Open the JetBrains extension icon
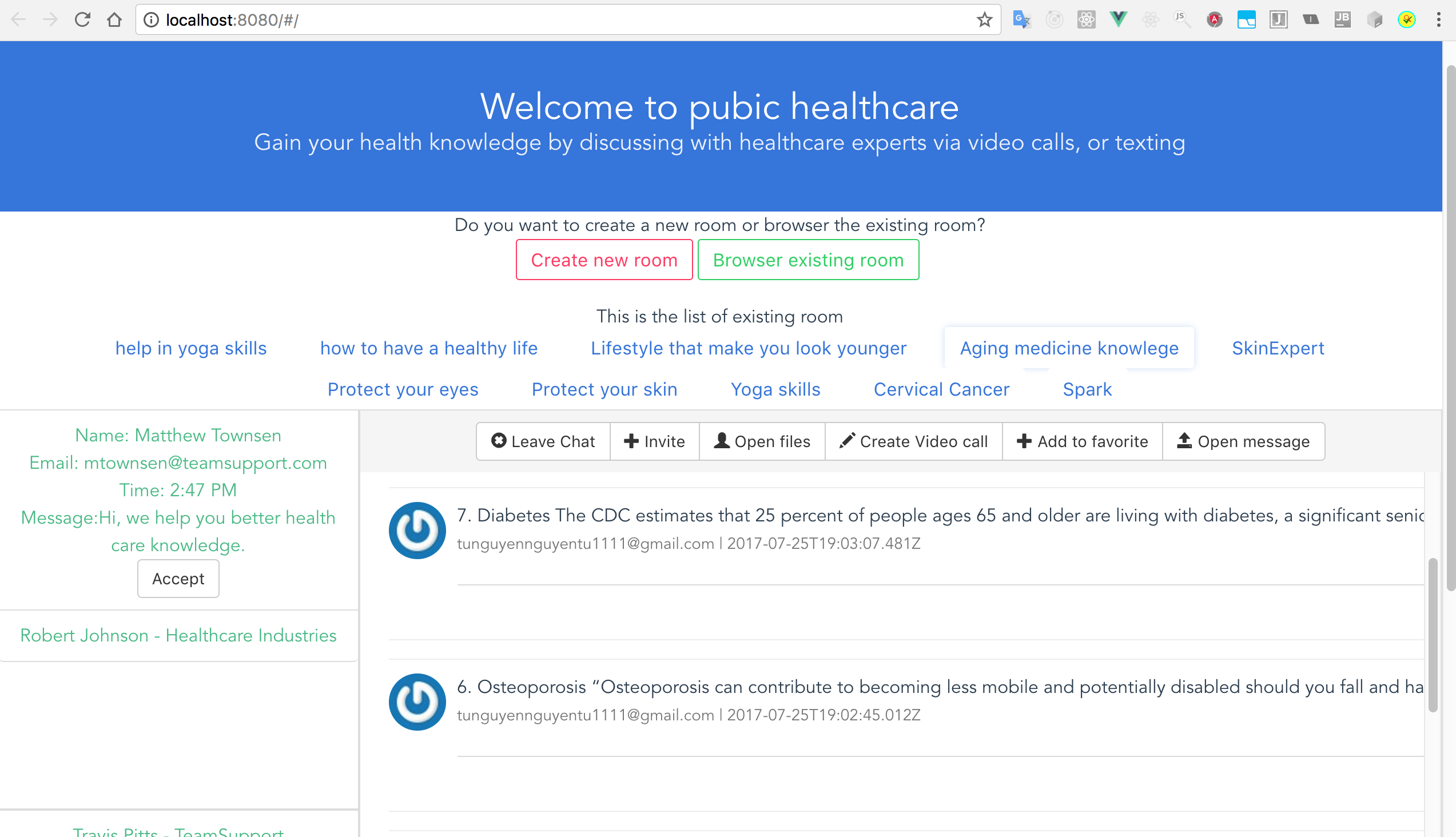This screenshot has width=1456, height=837. tap(1342, 19)
